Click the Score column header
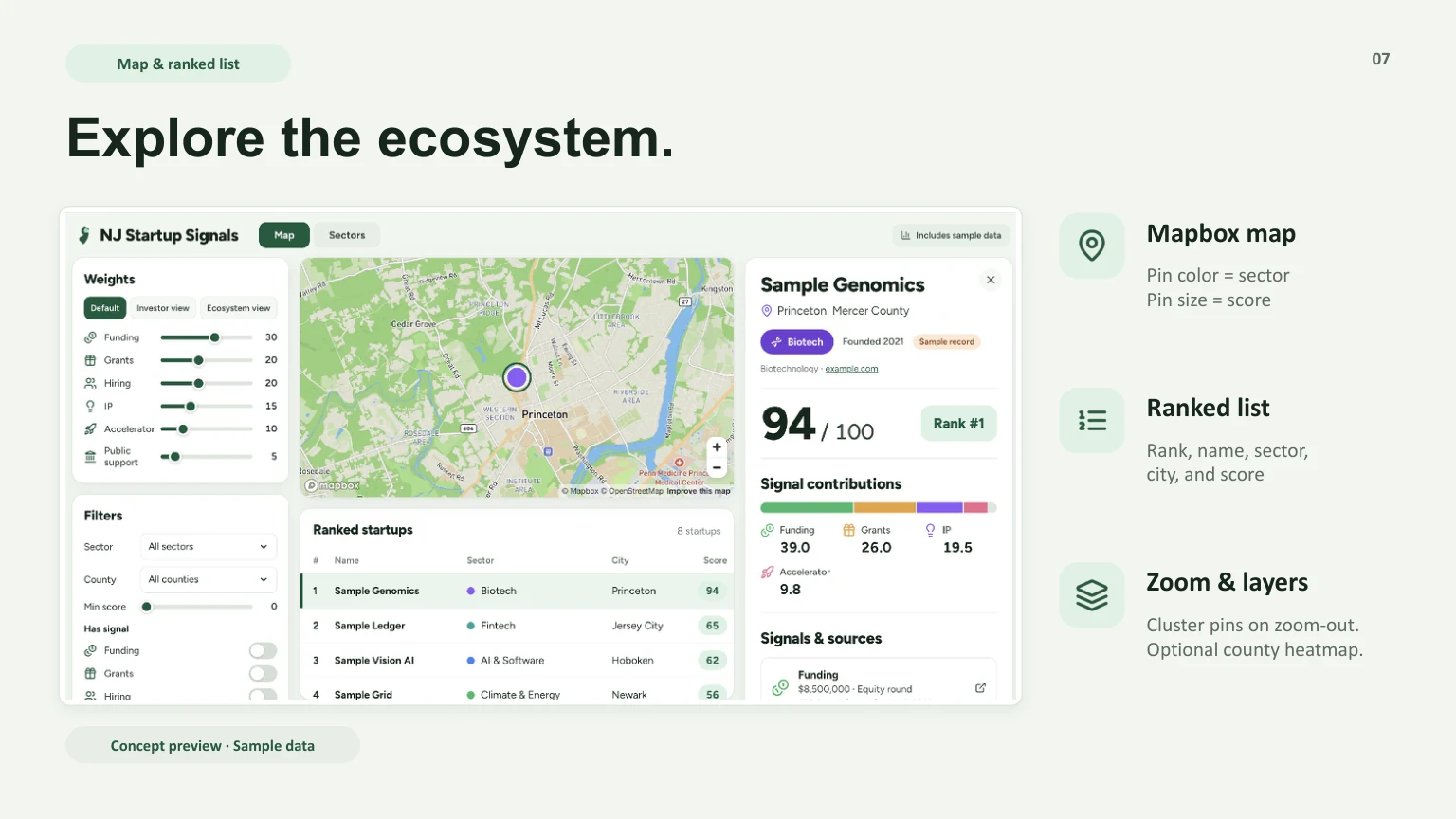Screen dimensions: 1456x819 (x=716, y=560)
